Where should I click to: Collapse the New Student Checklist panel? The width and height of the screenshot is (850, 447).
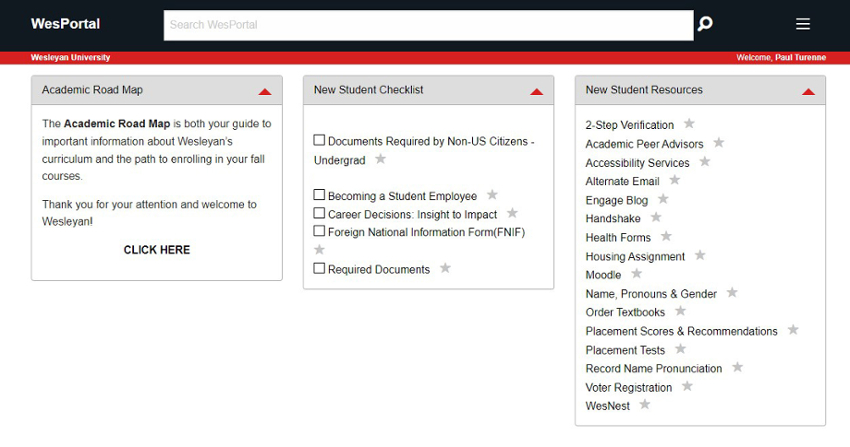537,92
